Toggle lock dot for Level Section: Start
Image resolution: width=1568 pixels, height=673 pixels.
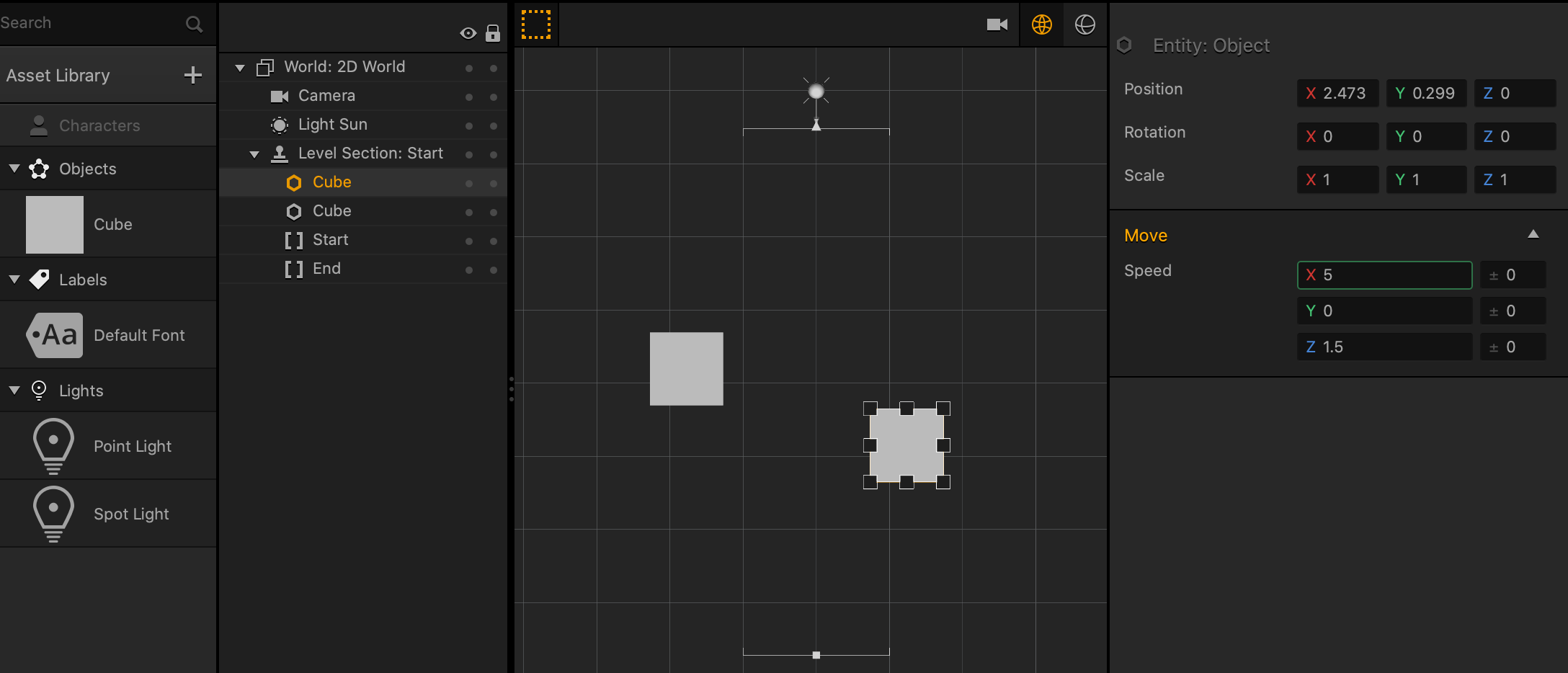[494, 155]
